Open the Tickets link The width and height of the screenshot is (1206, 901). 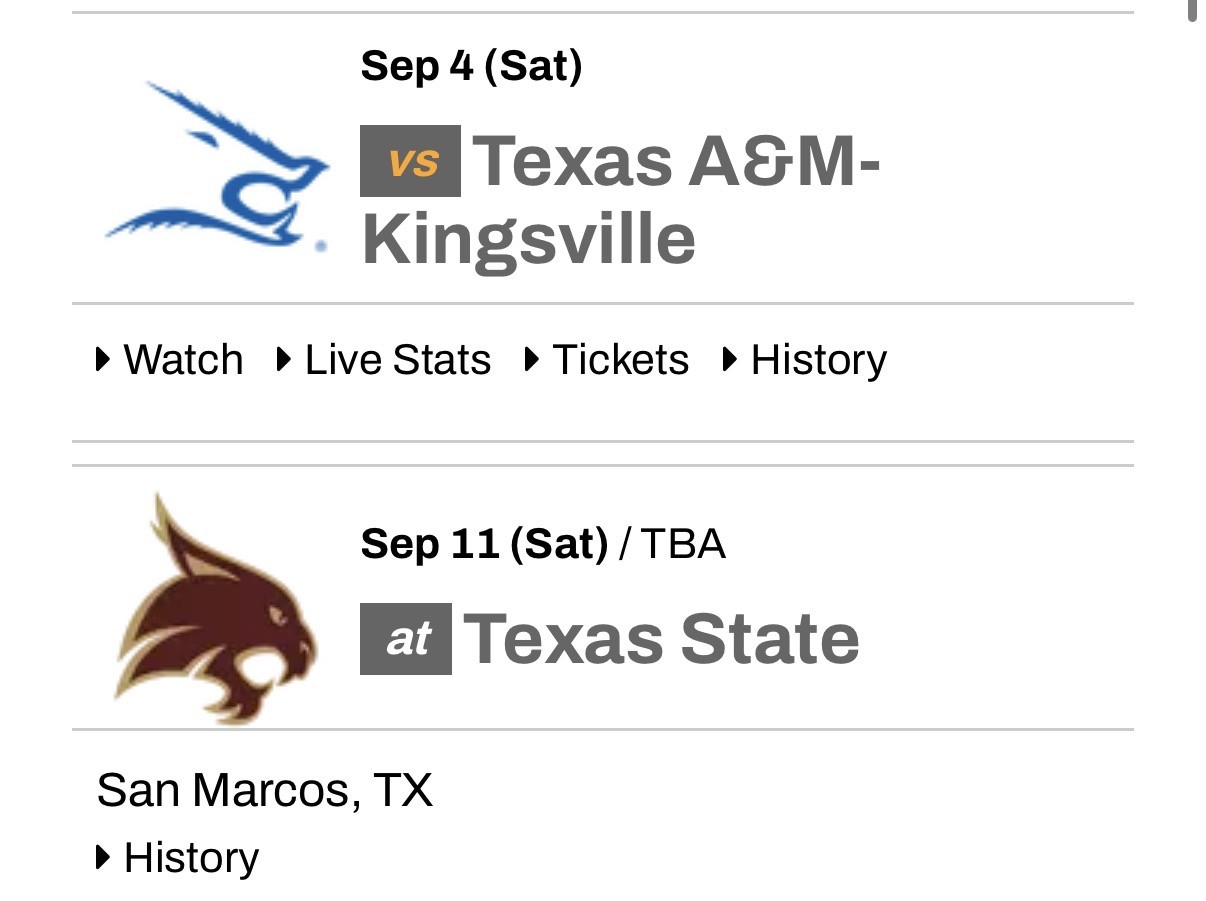620,360
